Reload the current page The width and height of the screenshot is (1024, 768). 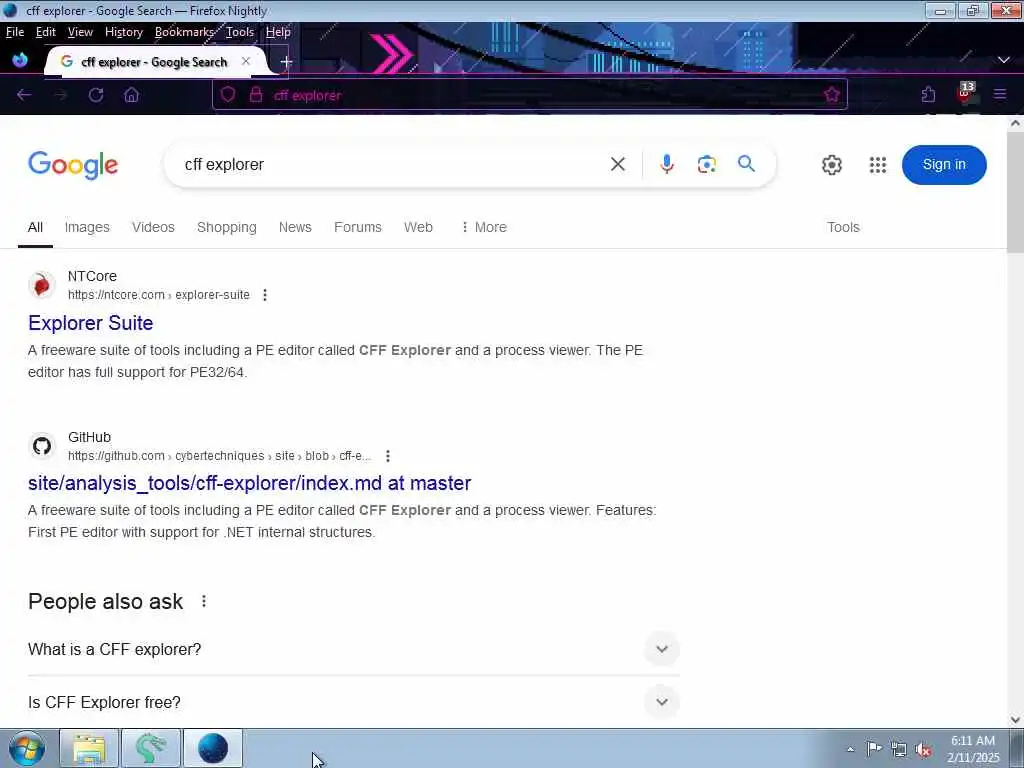[96, 95]
